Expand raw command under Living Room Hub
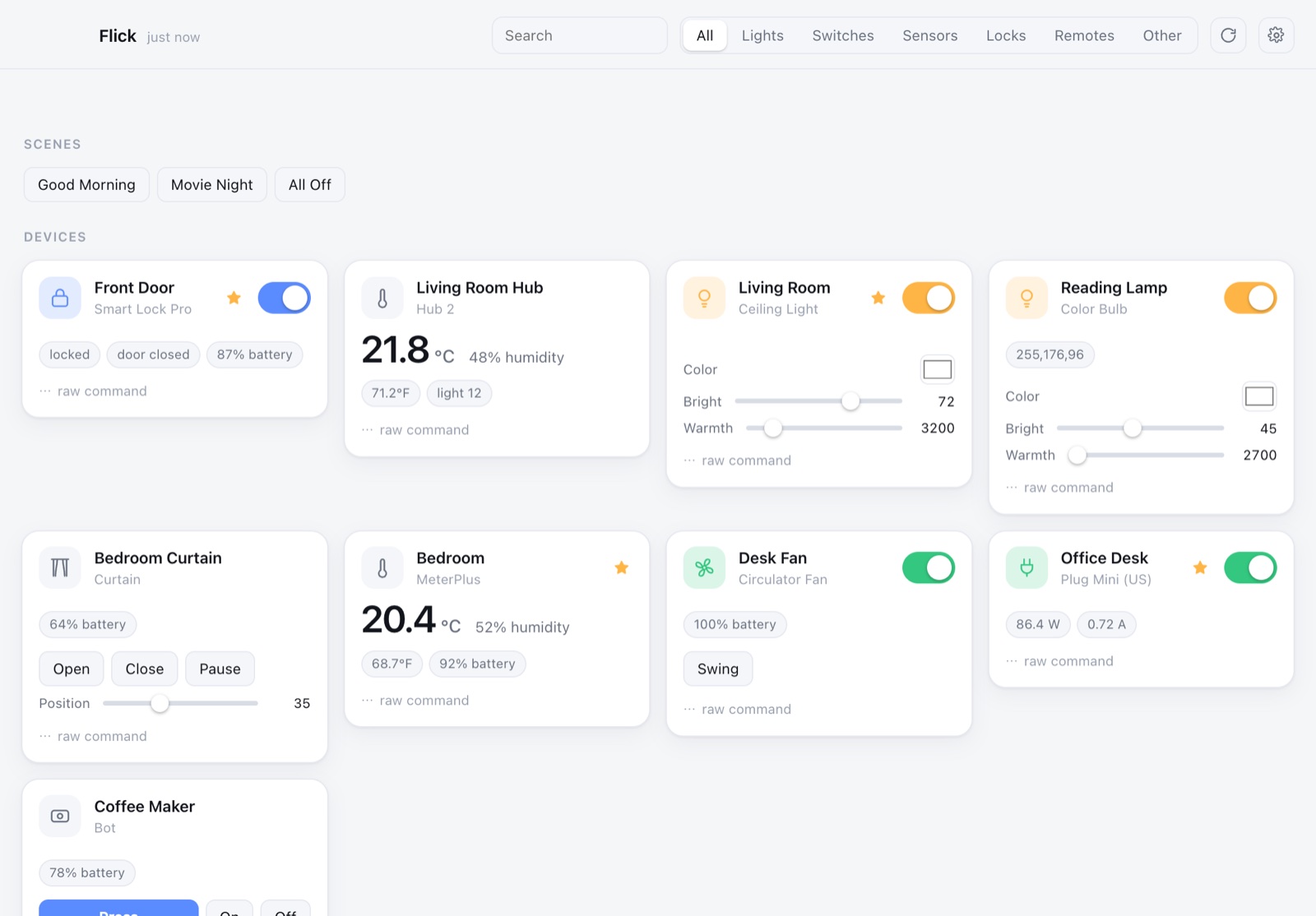The width and height of the screenshot is (1316, 916). [x=415, y=430]
